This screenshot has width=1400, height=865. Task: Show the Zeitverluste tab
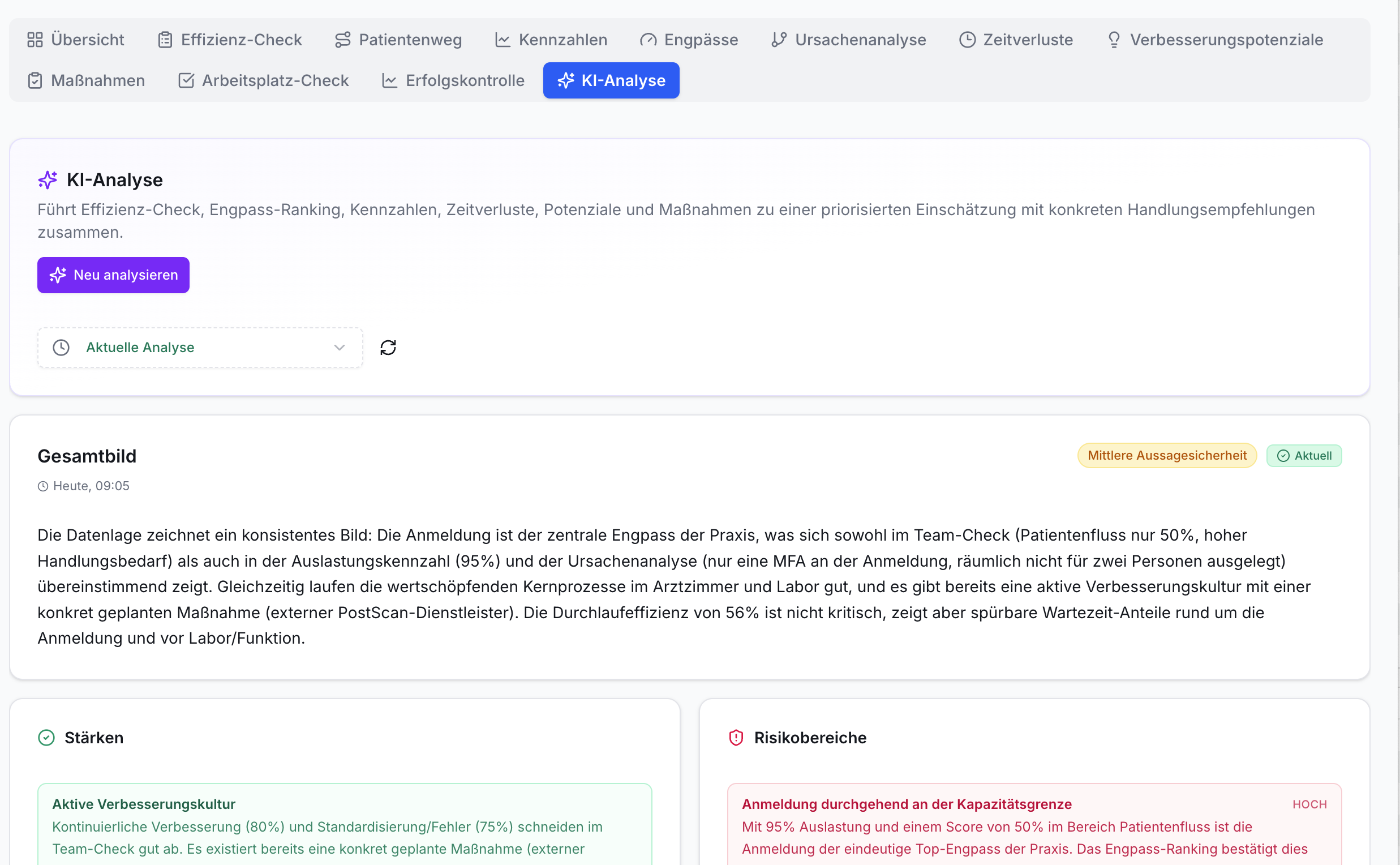point(1016,40)
